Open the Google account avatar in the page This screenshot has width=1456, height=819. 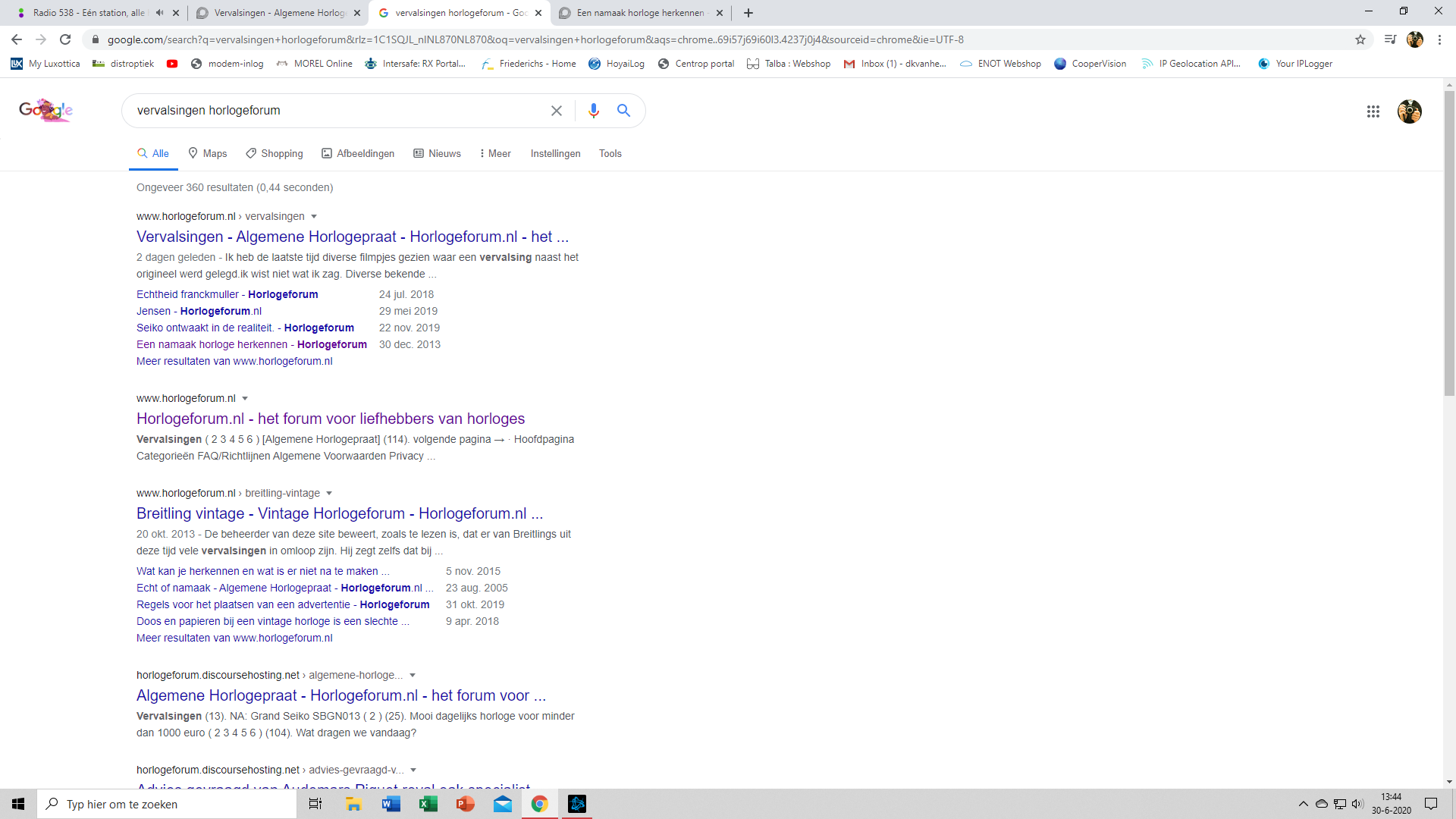pos(1410,111)
